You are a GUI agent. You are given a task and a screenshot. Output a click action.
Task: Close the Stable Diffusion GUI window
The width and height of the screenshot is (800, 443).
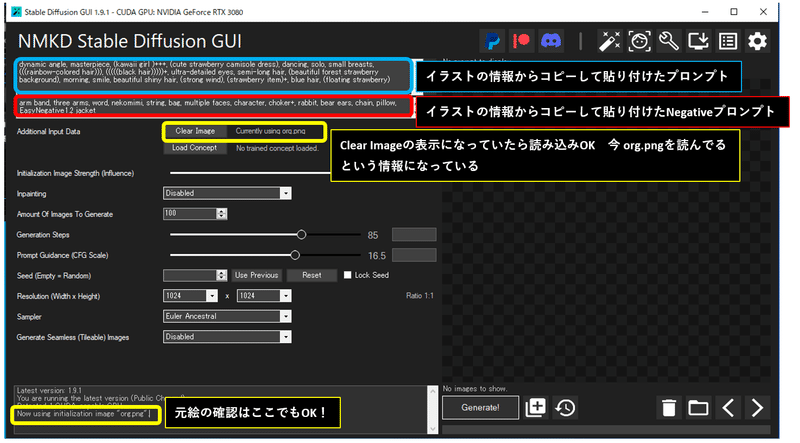763,12
